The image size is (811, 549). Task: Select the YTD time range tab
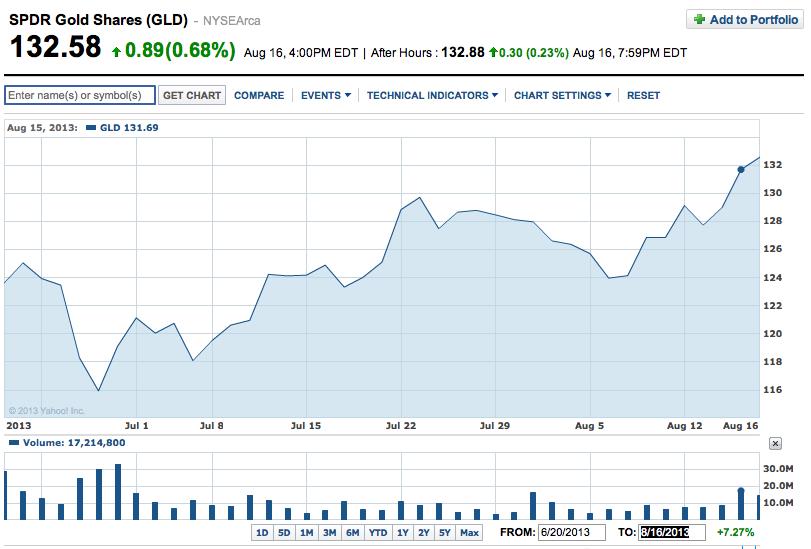[378, 532]
